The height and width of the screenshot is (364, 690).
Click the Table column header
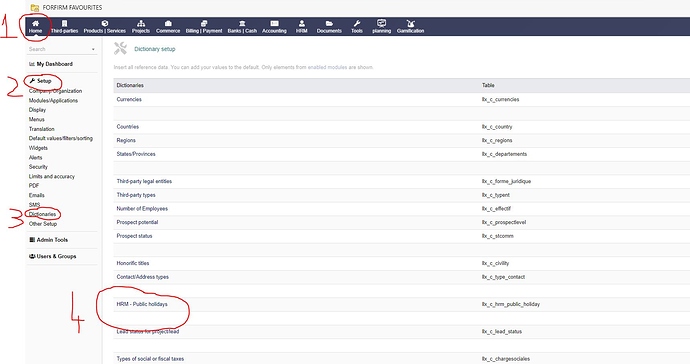tap(488, 85)
